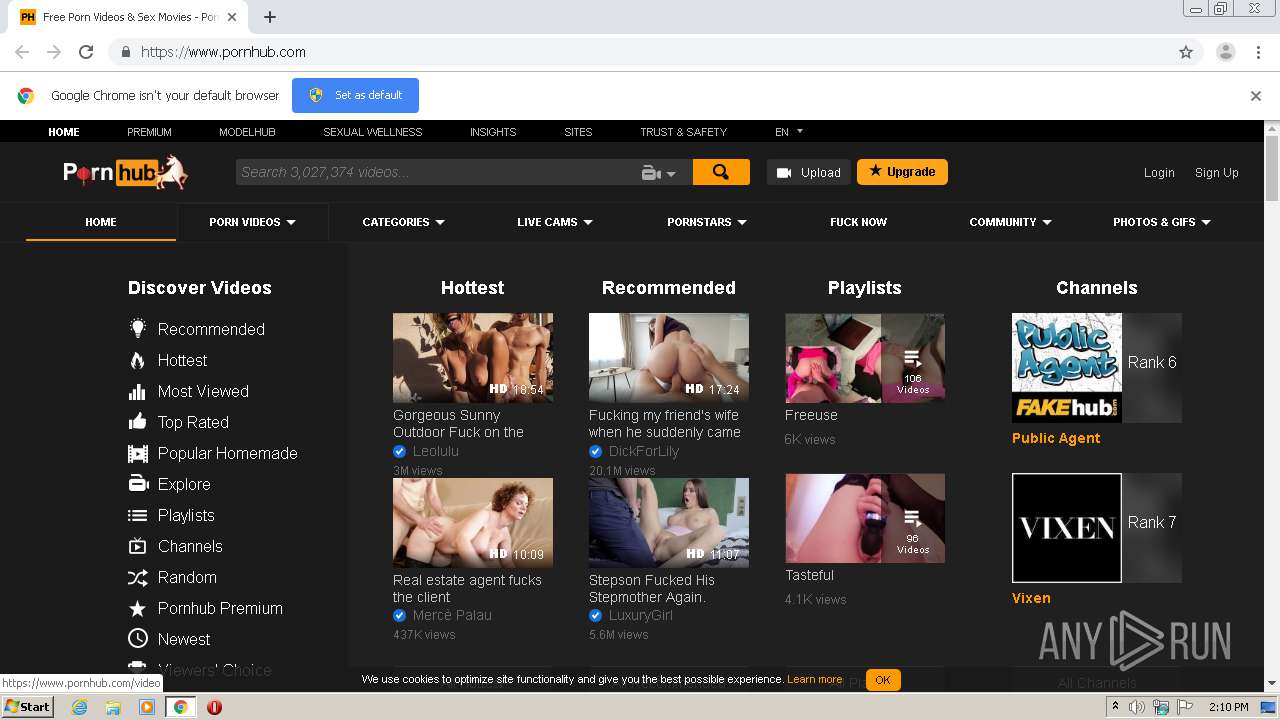
Task: Open the SITES top bar item
Action: click(578, 131)
